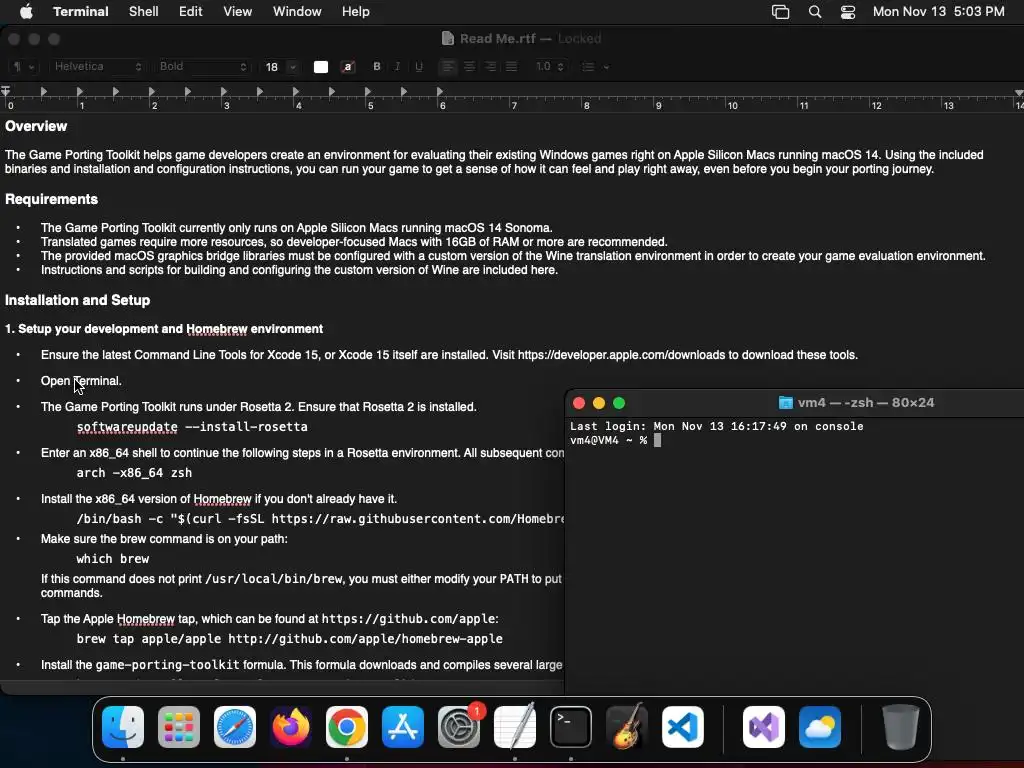Align text right in TextEdit
This screenshot has width=1024, height=768.
490,67
